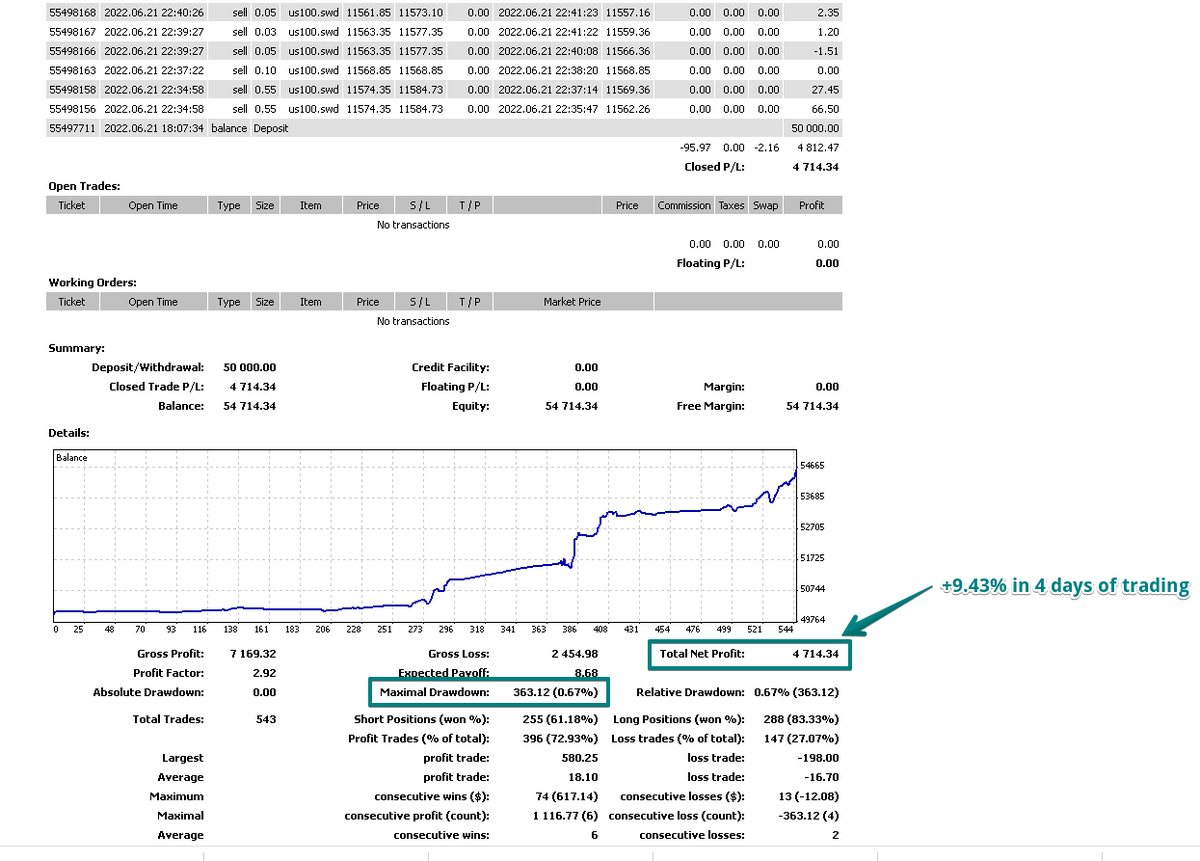Click the Credit Facility label

point(450,367)
